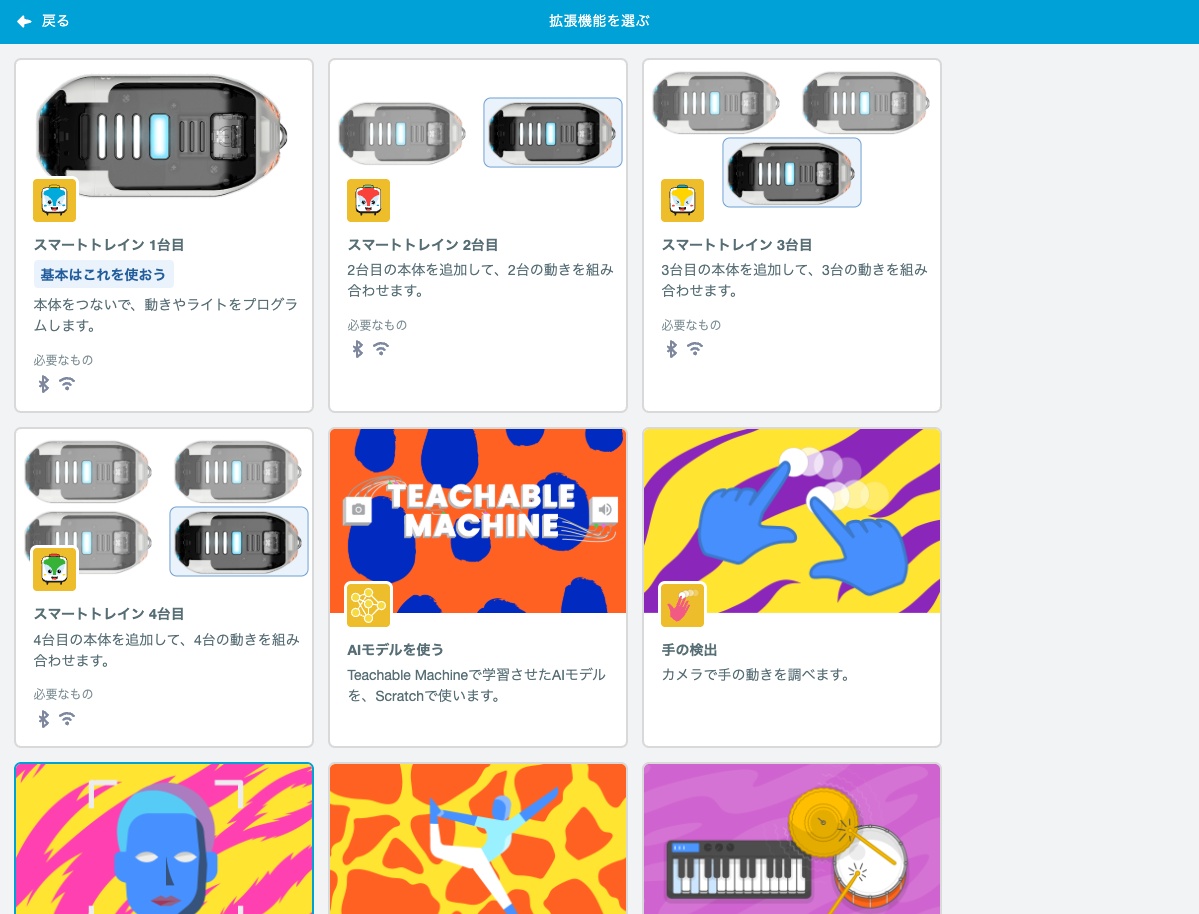The height and width of the screenshot is (914, 1199).
Task: Click Bluetooth icon under スマートトレイン 3台目
Action: (671, 349)
